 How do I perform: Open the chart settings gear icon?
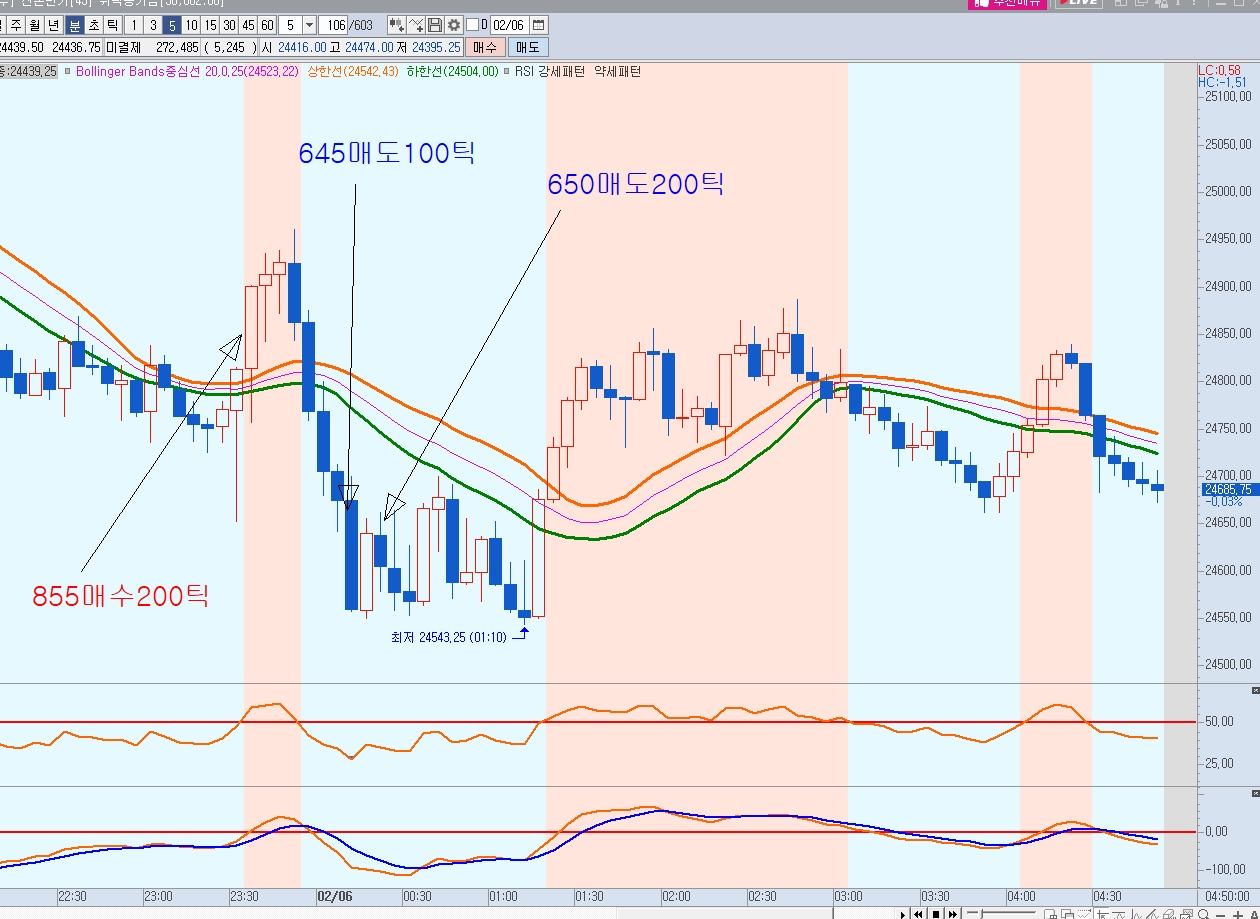(454, 25)
